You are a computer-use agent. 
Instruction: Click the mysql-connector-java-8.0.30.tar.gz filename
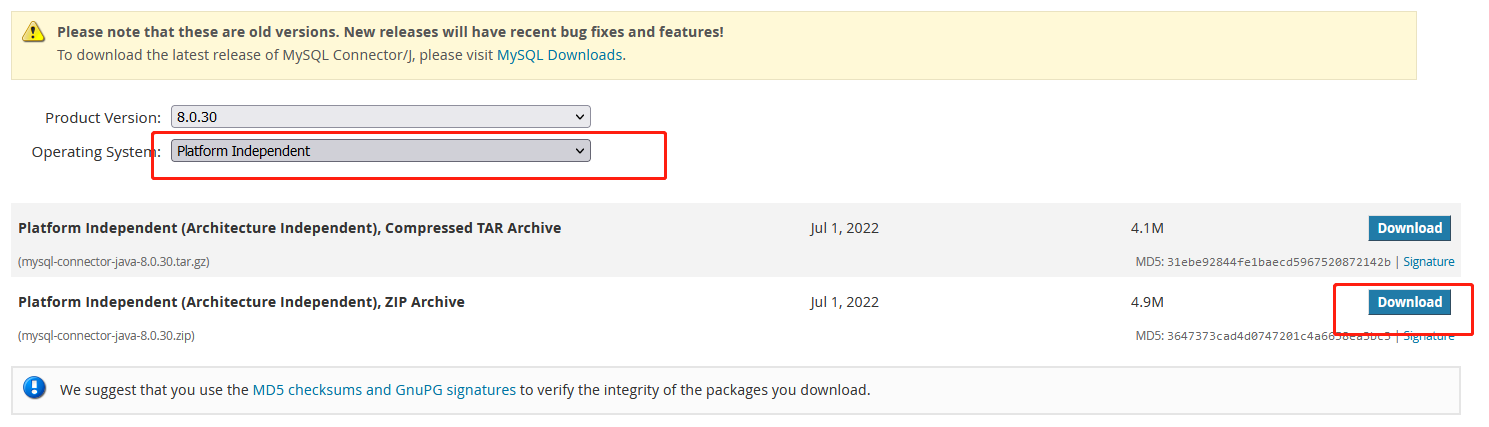pyautogui.click(x=113, y=262)
